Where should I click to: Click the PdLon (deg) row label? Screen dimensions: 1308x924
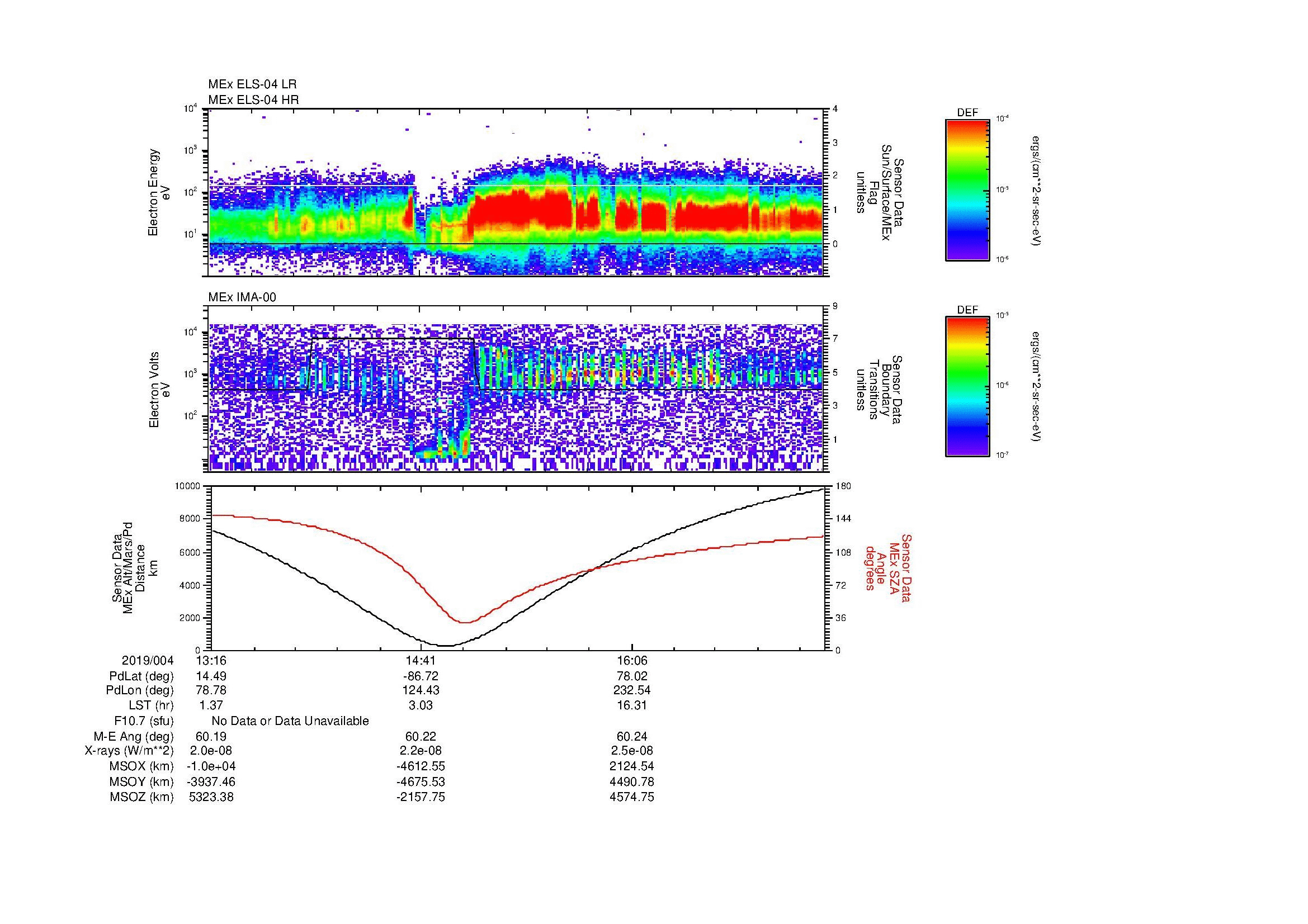coord(140,690)
